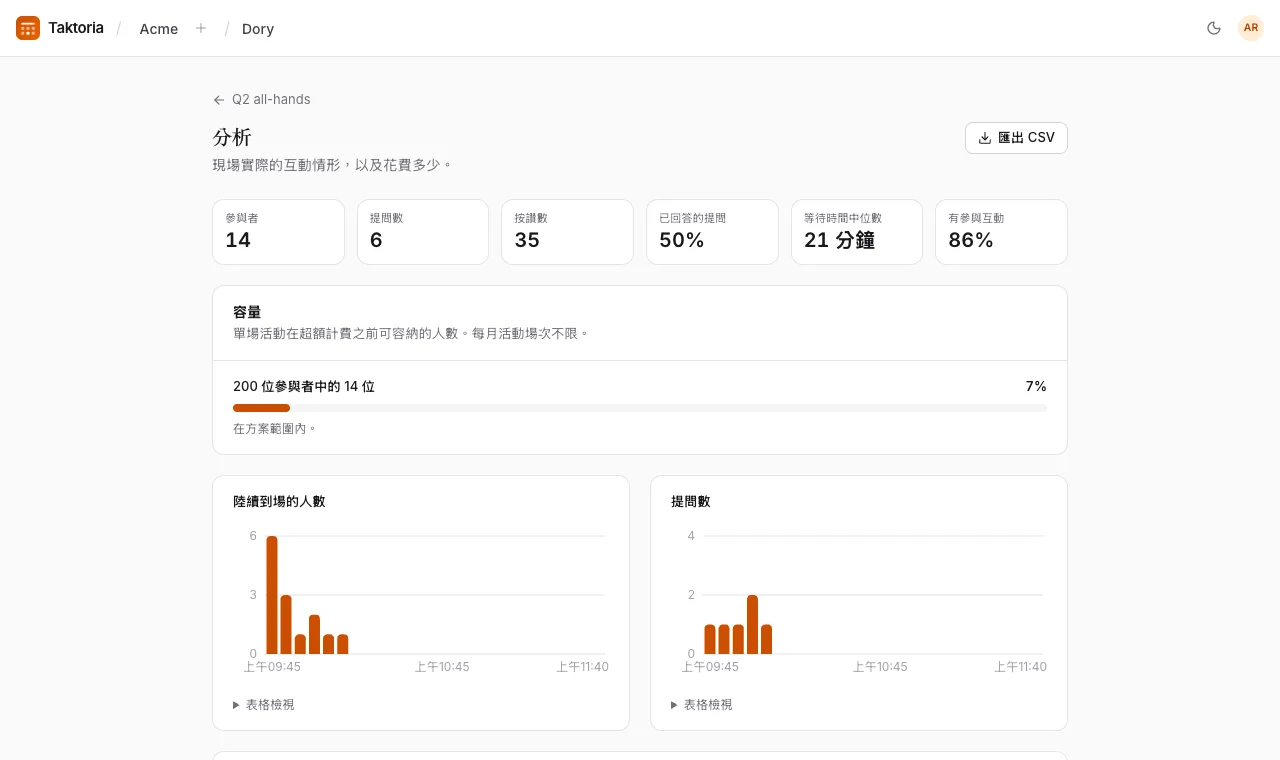Viewport: 1280px width, 760px height.
Task: Open the Acme breadcrumb
Action: [159, 29]
